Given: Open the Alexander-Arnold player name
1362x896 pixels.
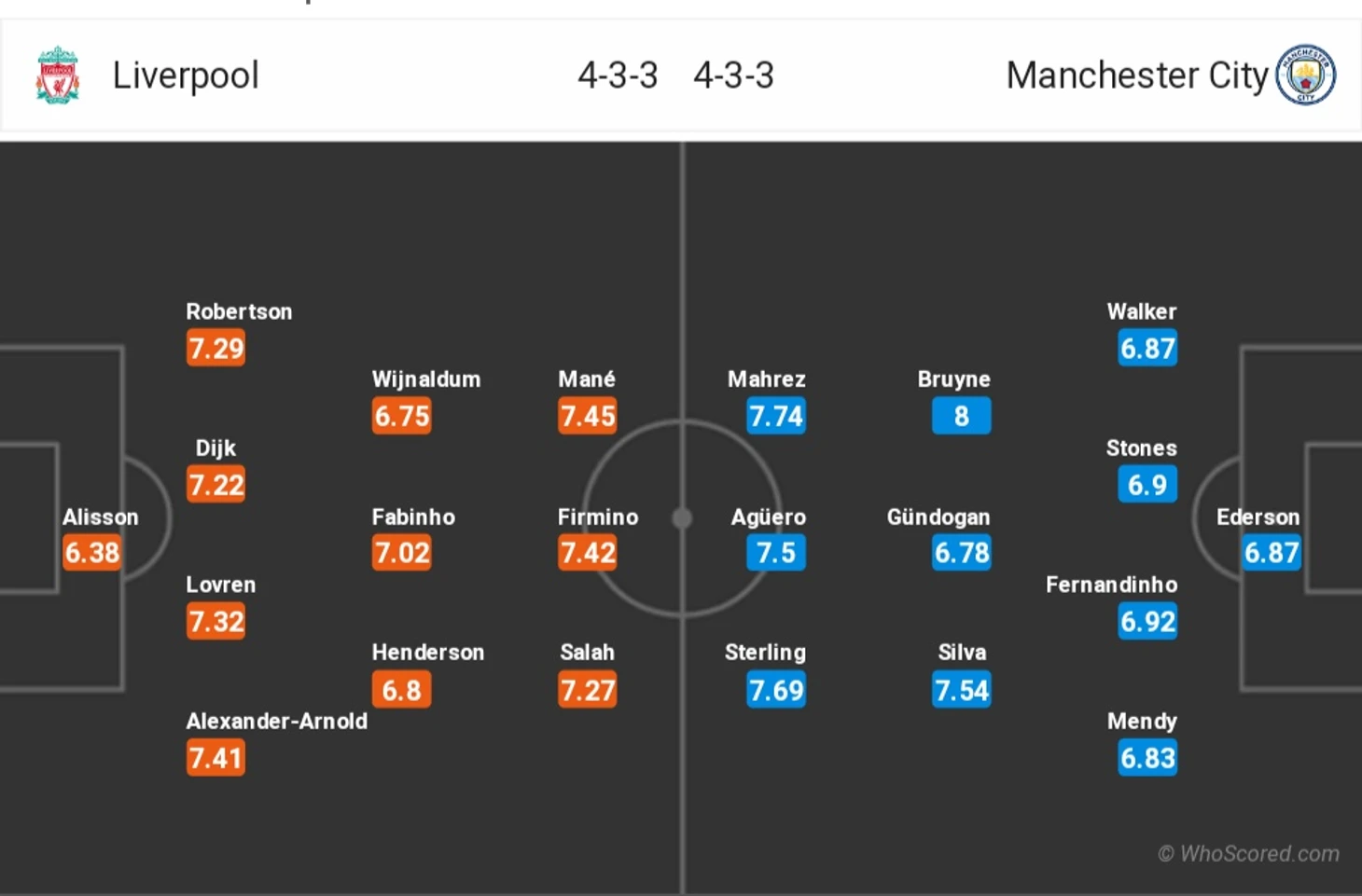Looking at the screenshot, I should pyautogui.click(x=276, y=721).
